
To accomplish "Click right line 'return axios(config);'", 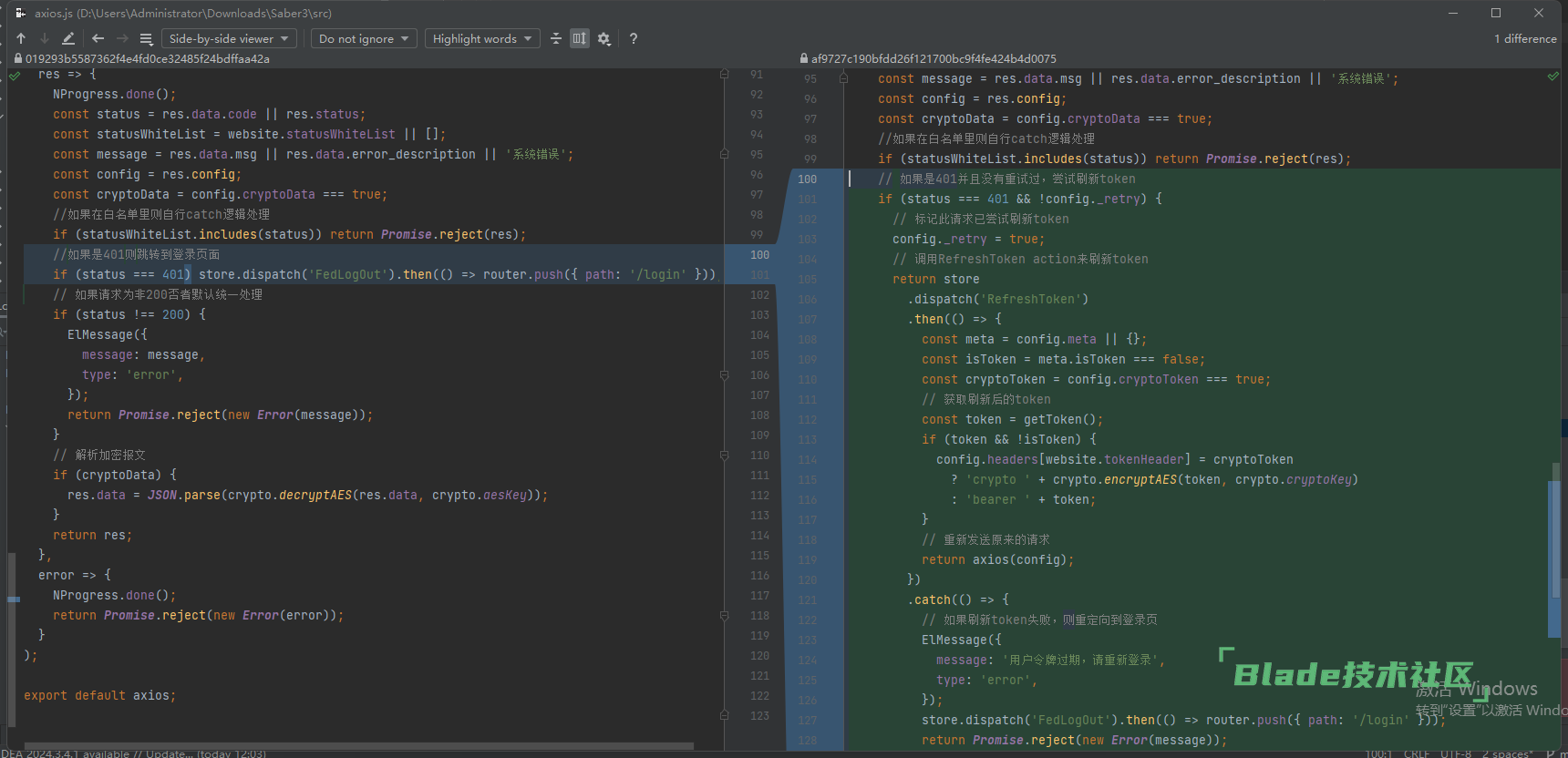I will [997, 559].
